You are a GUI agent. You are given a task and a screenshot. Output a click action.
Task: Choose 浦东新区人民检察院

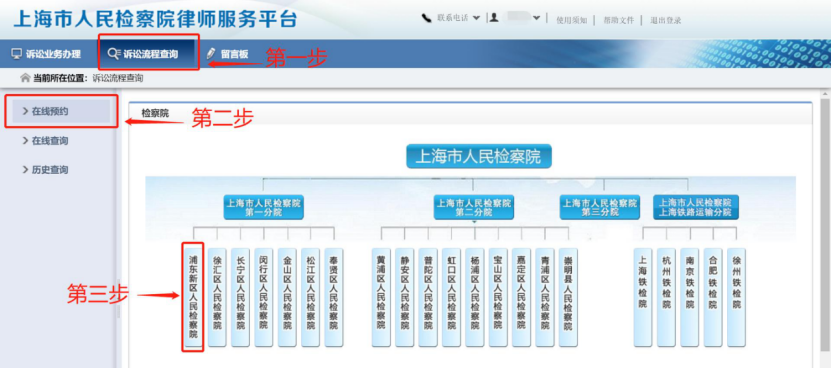pyautogui.click(x=193, y=297)
